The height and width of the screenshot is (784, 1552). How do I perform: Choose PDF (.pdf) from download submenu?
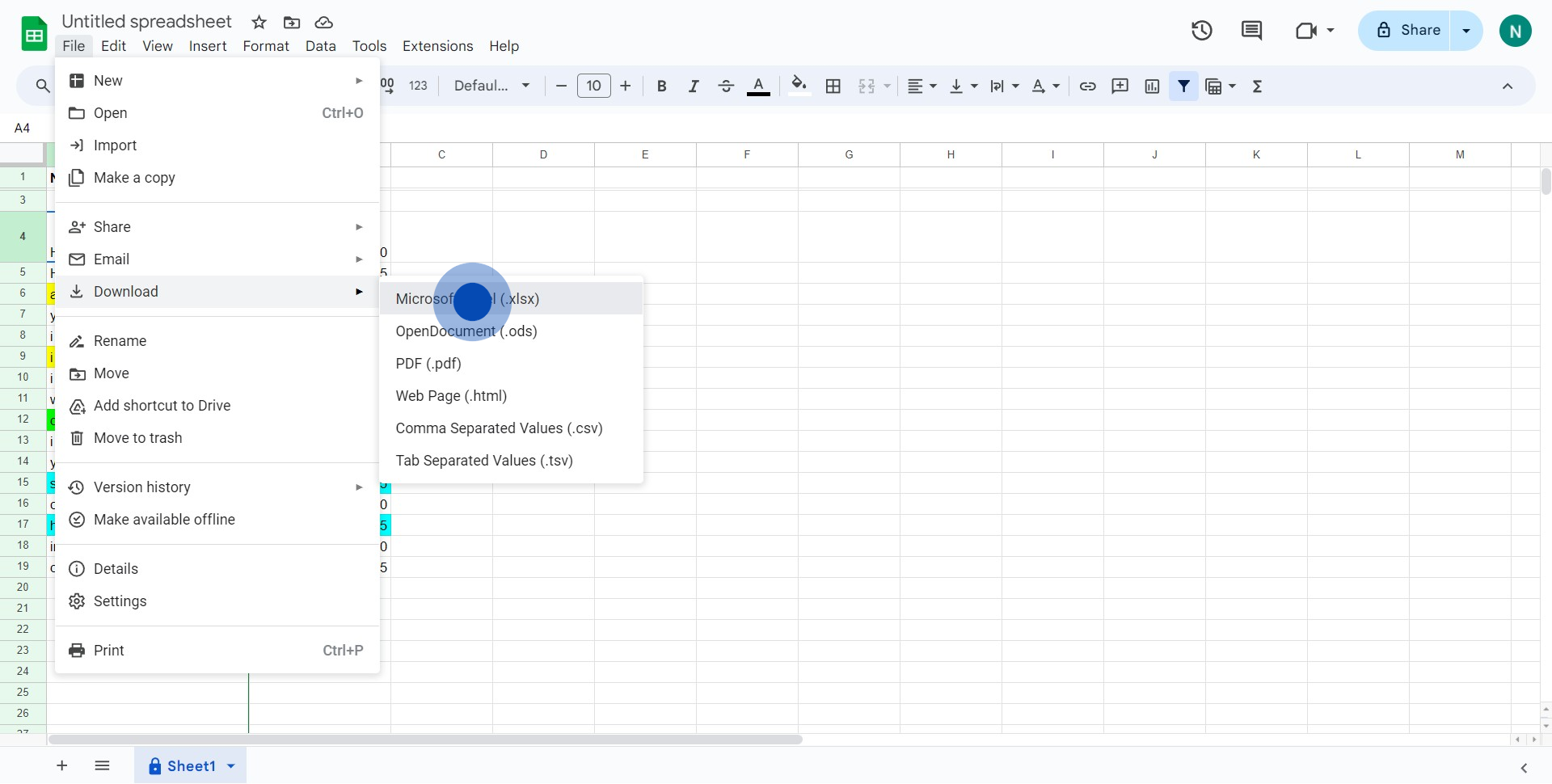(x=428, y=364)
